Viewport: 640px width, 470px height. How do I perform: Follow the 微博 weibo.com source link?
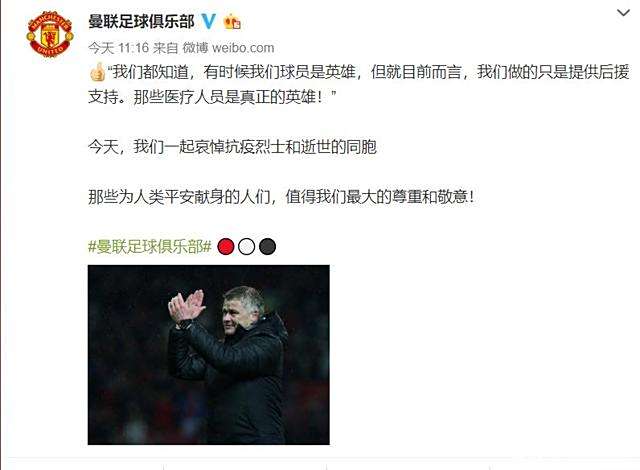pos(228,48)
